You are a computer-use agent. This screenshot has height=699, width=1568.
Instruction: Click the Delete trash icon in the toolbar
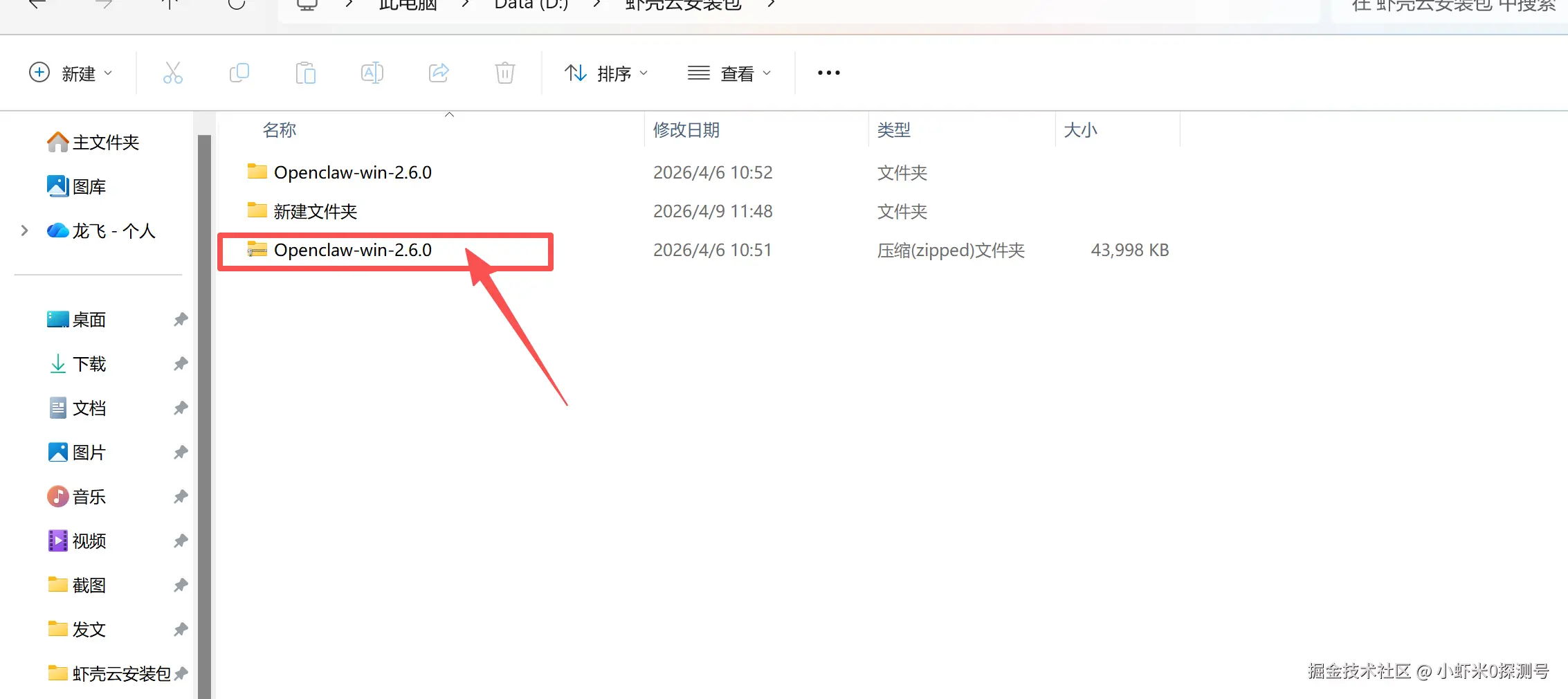(504, 73)
